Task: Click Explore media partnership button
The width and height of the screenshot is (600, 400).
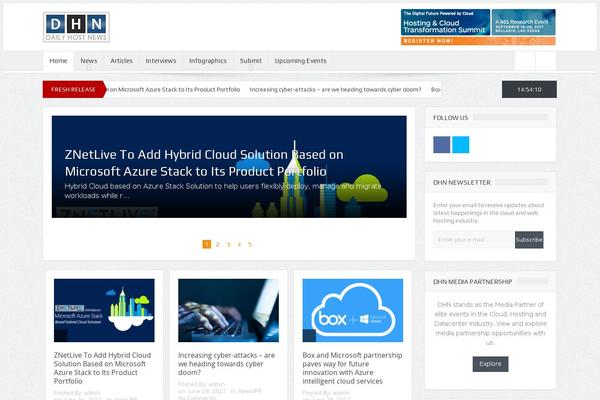Action: pos(490,364)
